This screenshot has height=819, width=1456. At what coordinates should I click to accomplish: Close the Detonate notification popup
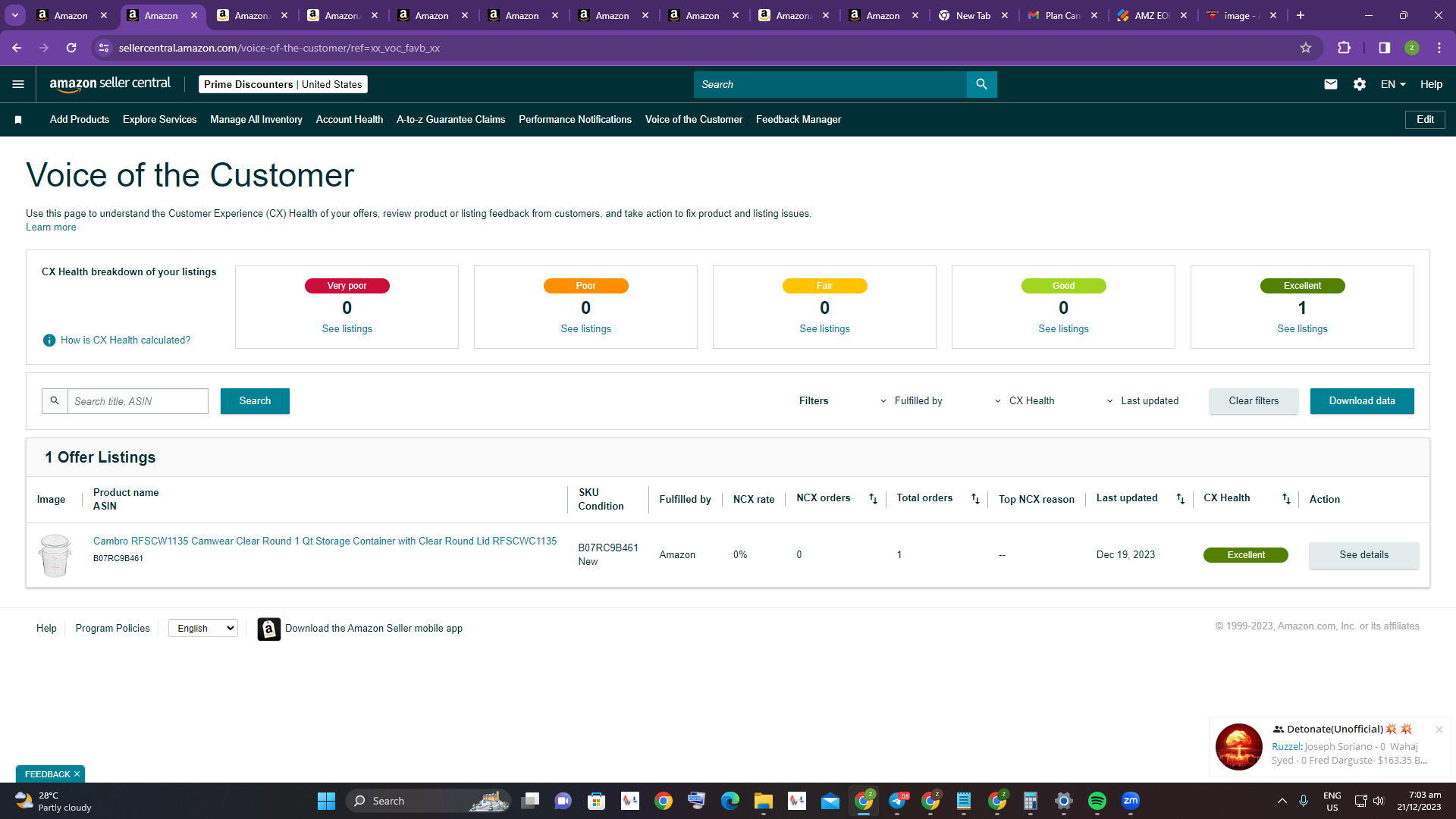[1439, 730]
